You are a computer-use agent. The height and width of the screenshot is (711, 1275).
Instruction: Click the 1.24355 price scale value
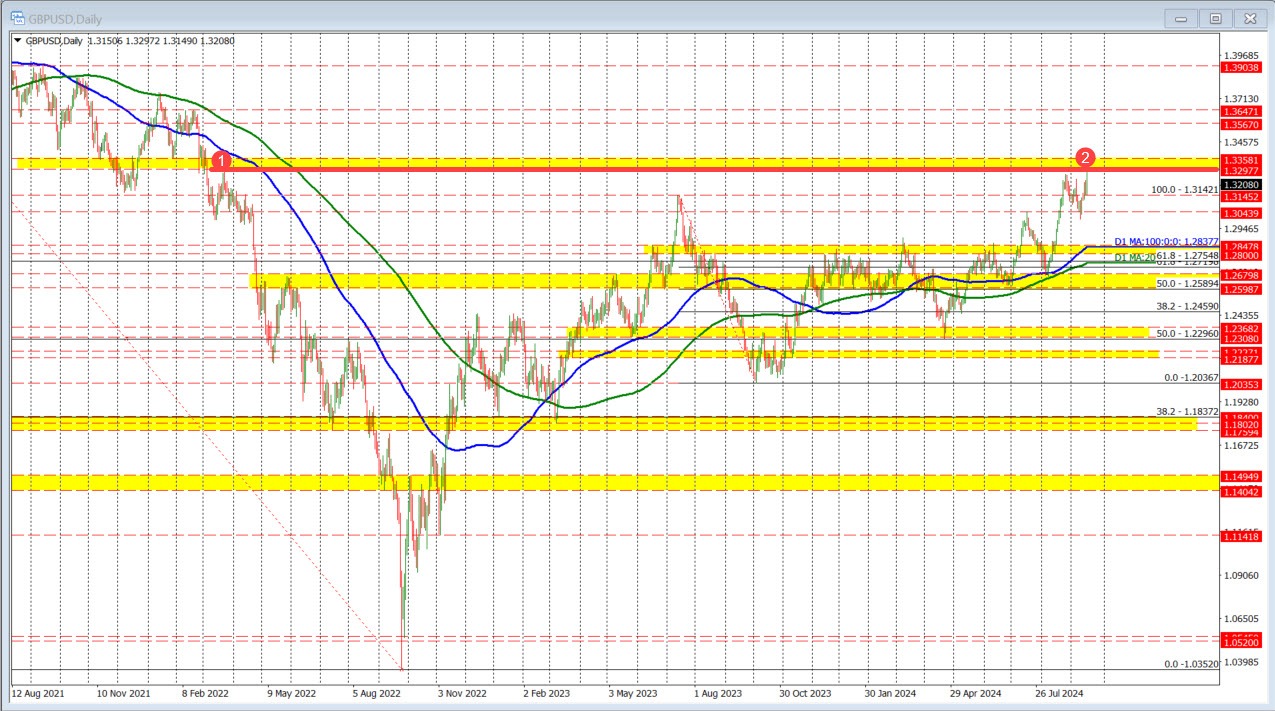(1240, 316)
